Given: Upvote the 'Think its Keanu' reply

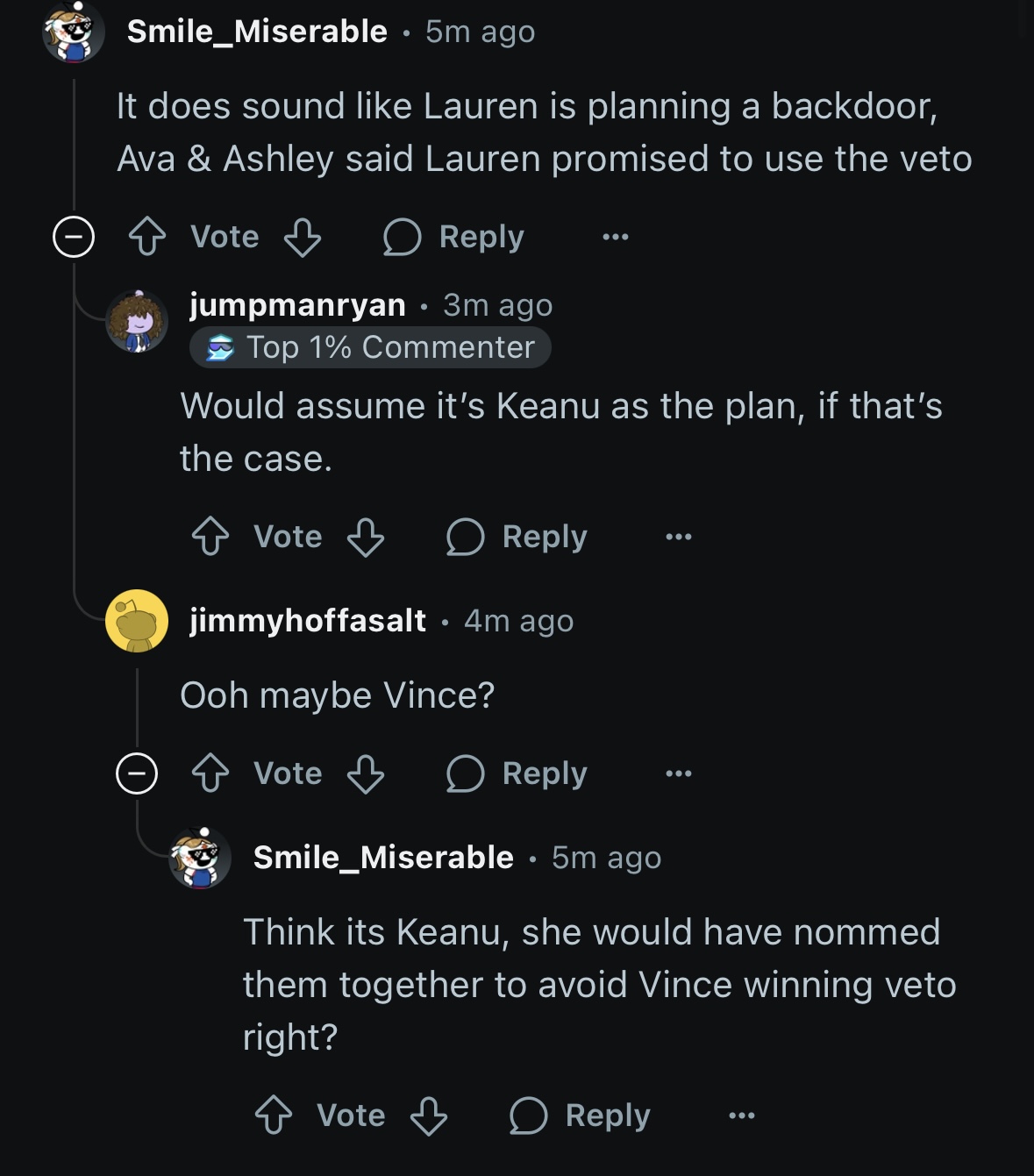Looking at the screenshot, I should [x=274, y=1115].
